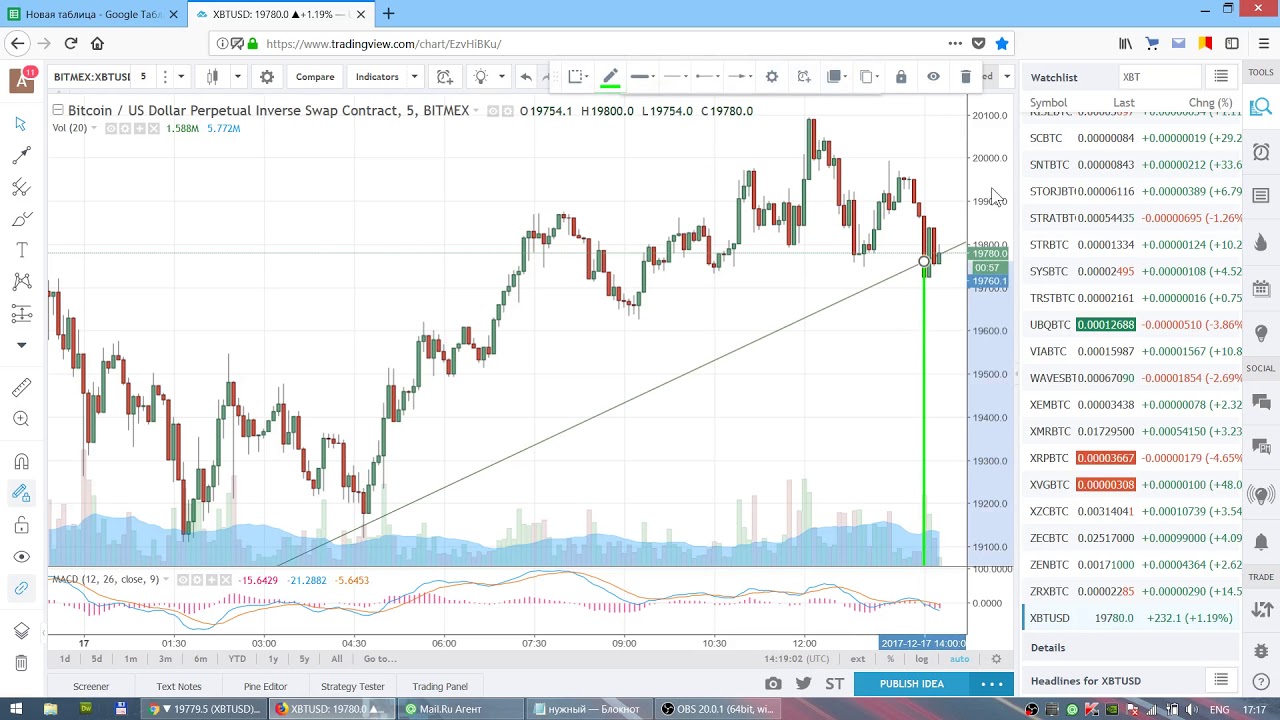Open visual order layers in floating toolbar

837,77
